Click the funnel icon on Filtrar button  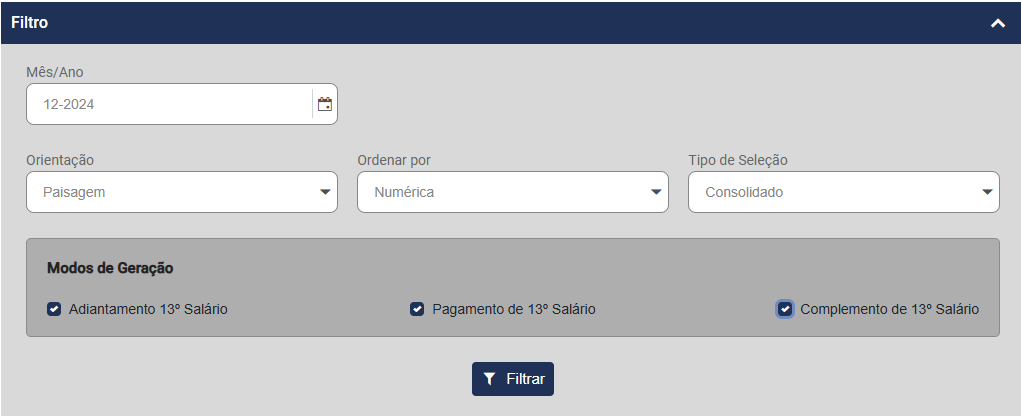click(x=489, y=379)
